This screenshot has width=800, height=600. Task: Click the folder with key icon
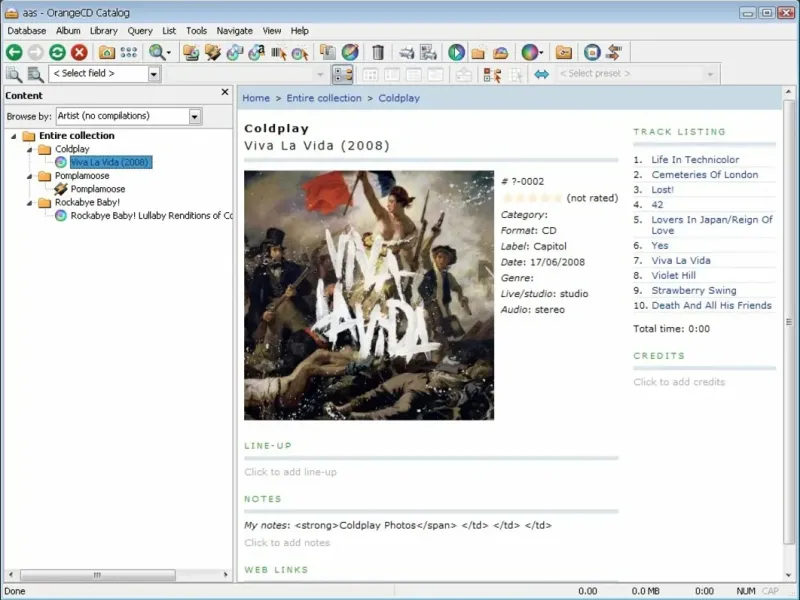tap(564, 52)
